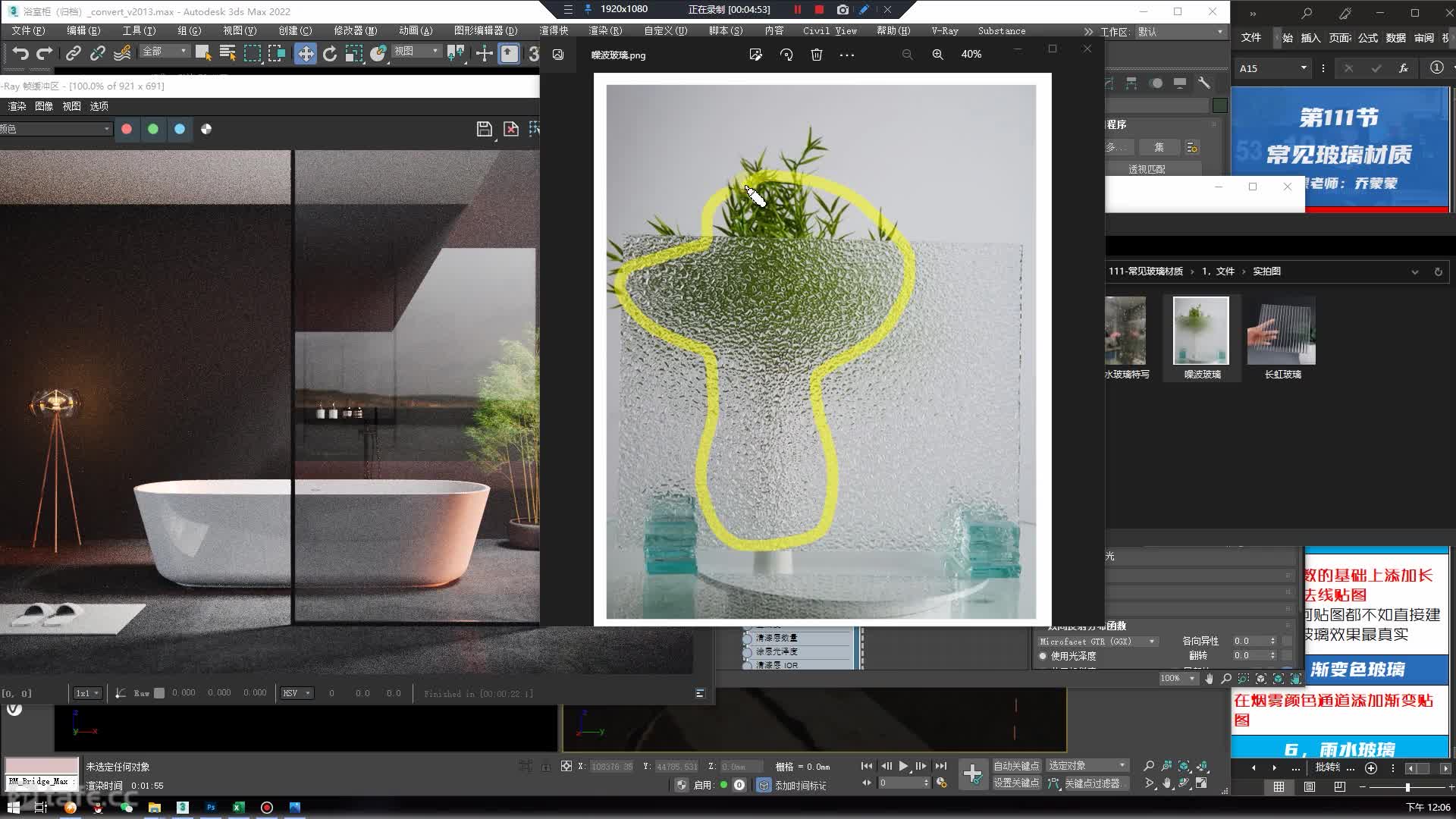Redo the action in 3ds Max toolbar
Image resolution: width=1456 pixels, height=819 pixels.
(x=45, y=53)
